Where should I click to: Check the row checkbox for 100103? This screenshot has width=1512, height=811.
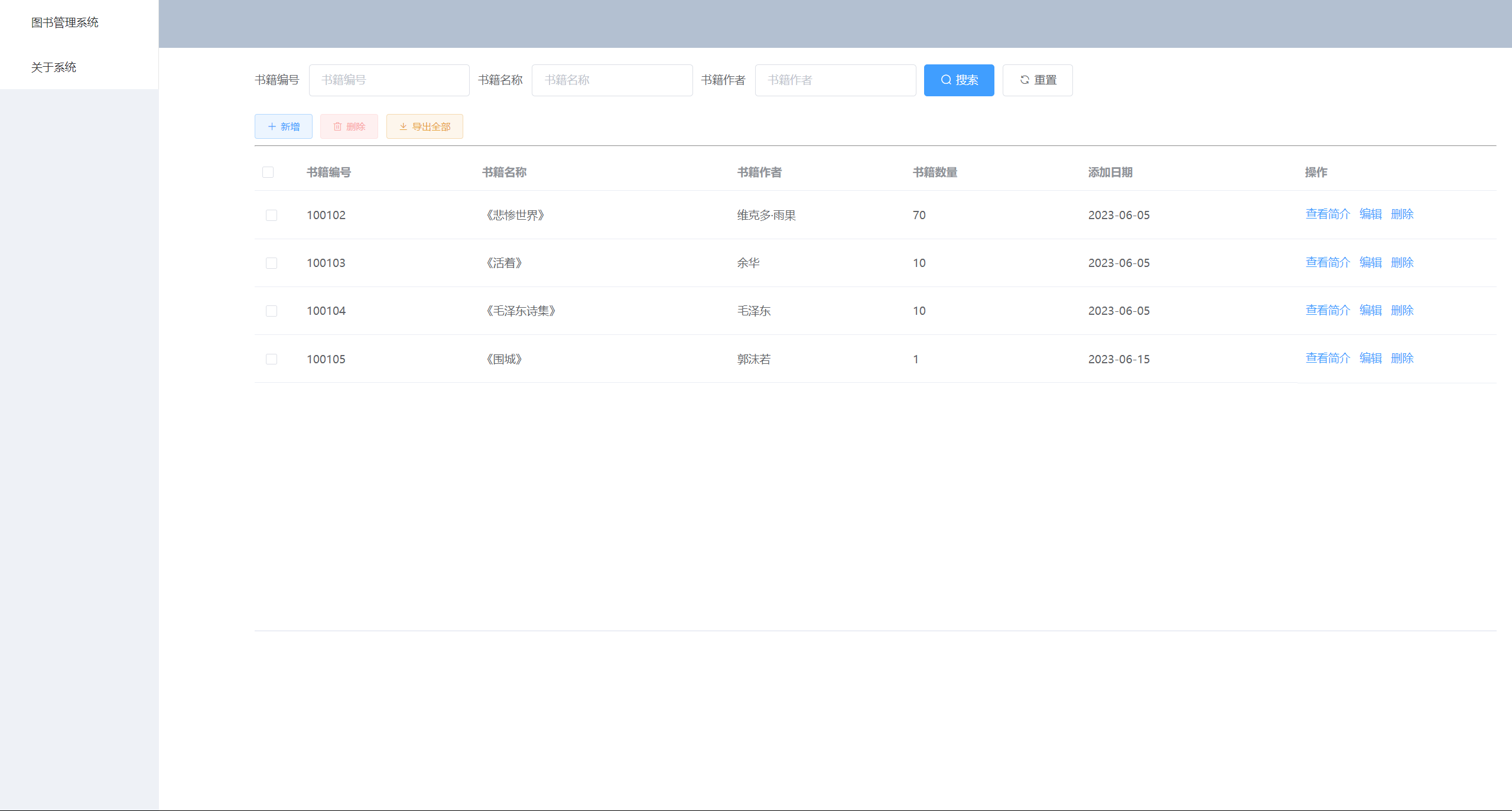[x=271, y=263]
